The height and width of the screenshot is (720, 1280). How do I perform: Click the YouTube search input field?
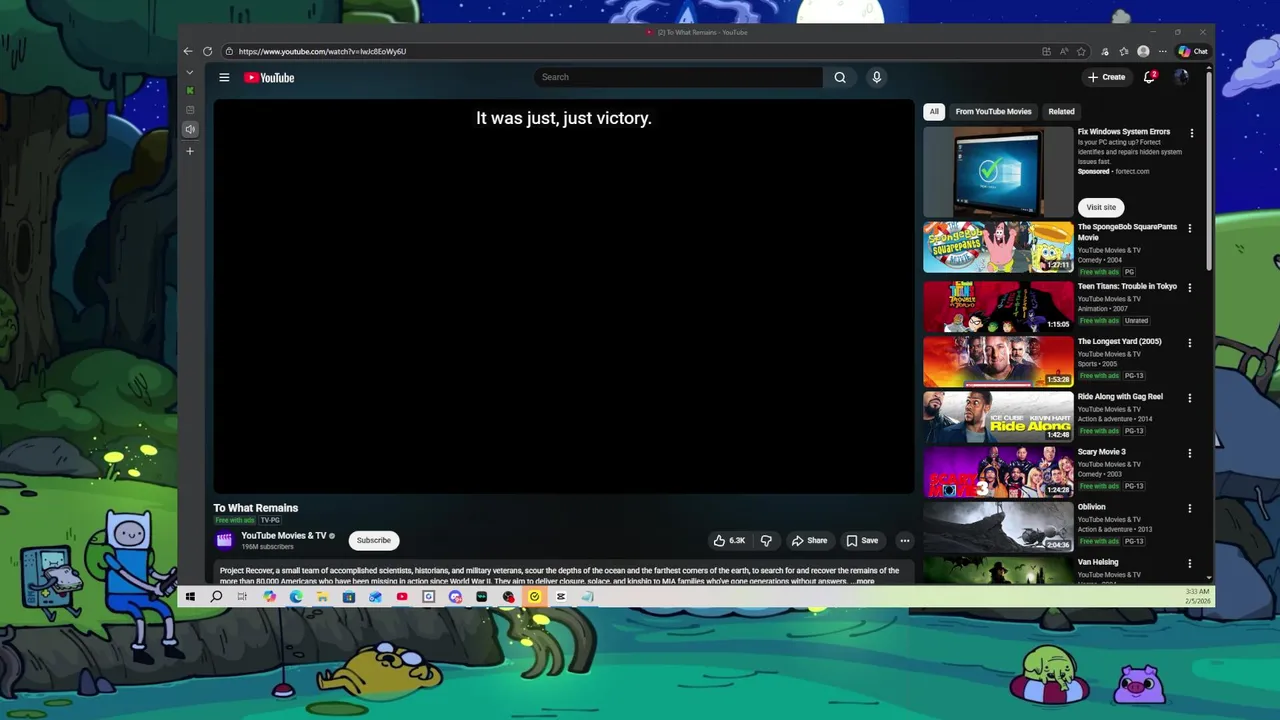click(678, 77)
